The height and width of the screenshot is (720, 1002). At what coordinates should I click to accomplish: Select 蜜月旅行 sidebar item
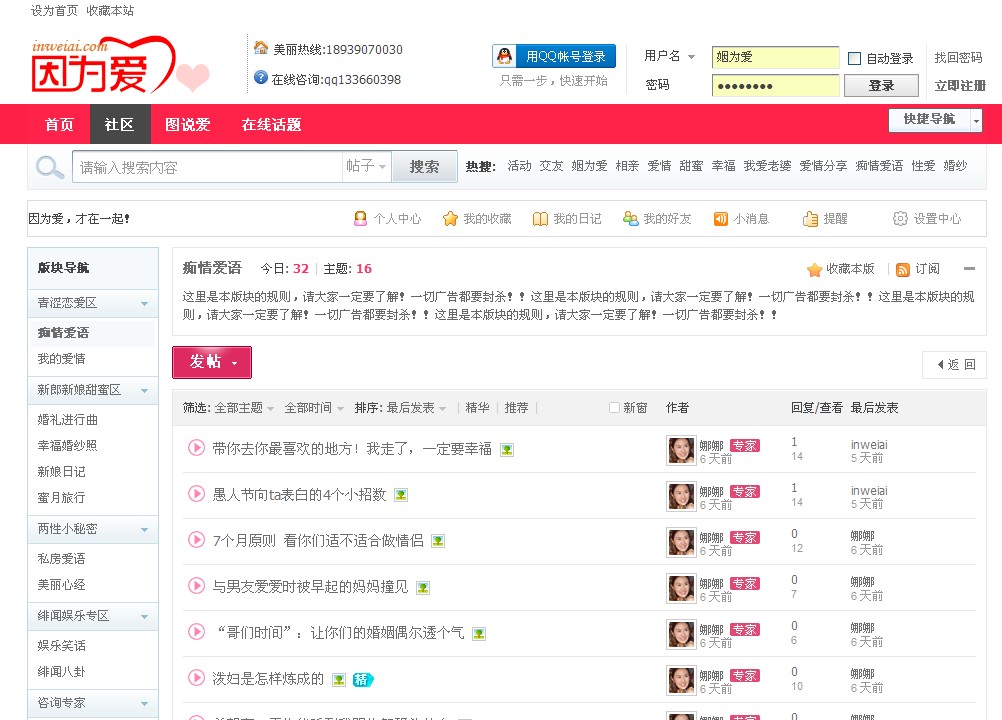pyautogui.click(x=61, y=498)
